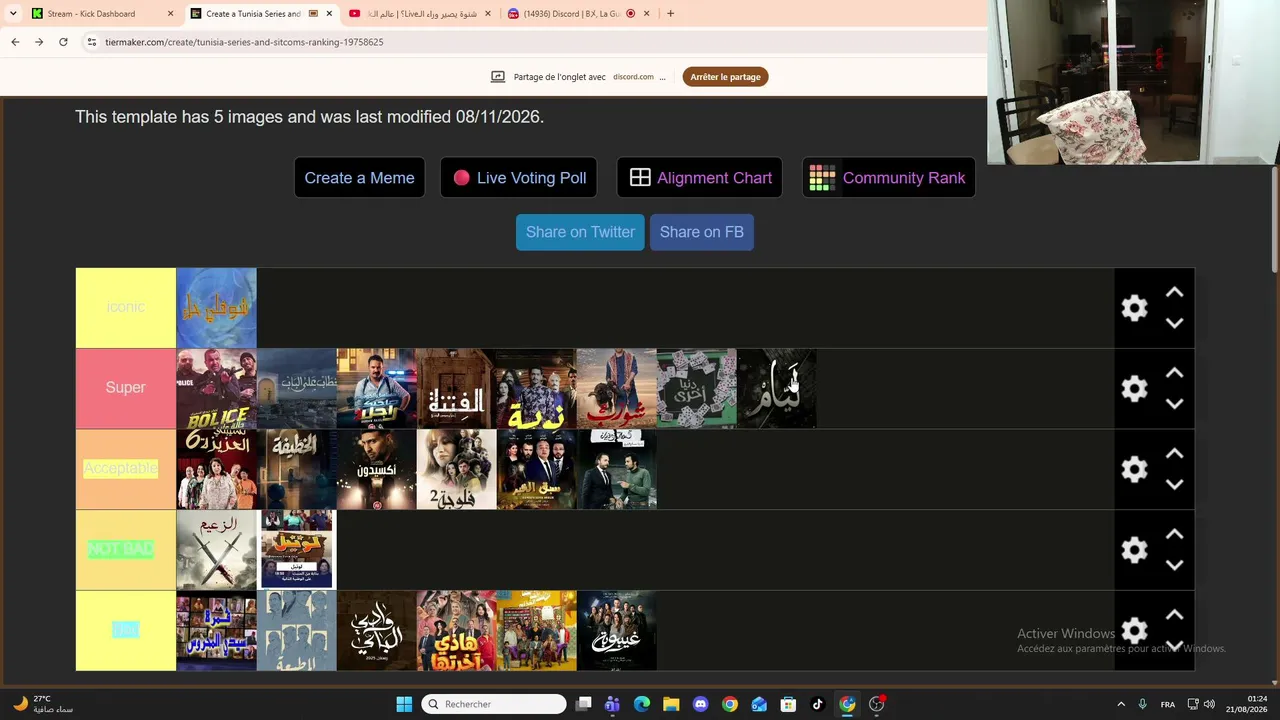Share the tier list on FB
Screen dimensions: 1280x720
coord(702,232)
